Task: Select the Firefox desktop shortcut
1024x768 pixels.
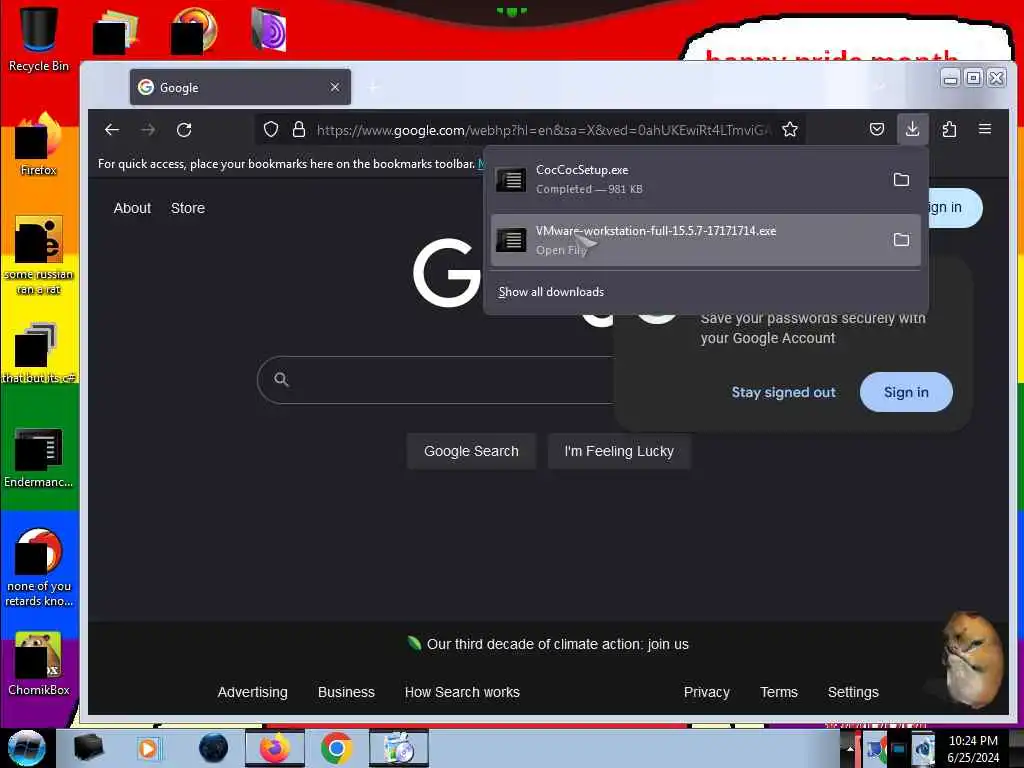Action: pos(39,144)
